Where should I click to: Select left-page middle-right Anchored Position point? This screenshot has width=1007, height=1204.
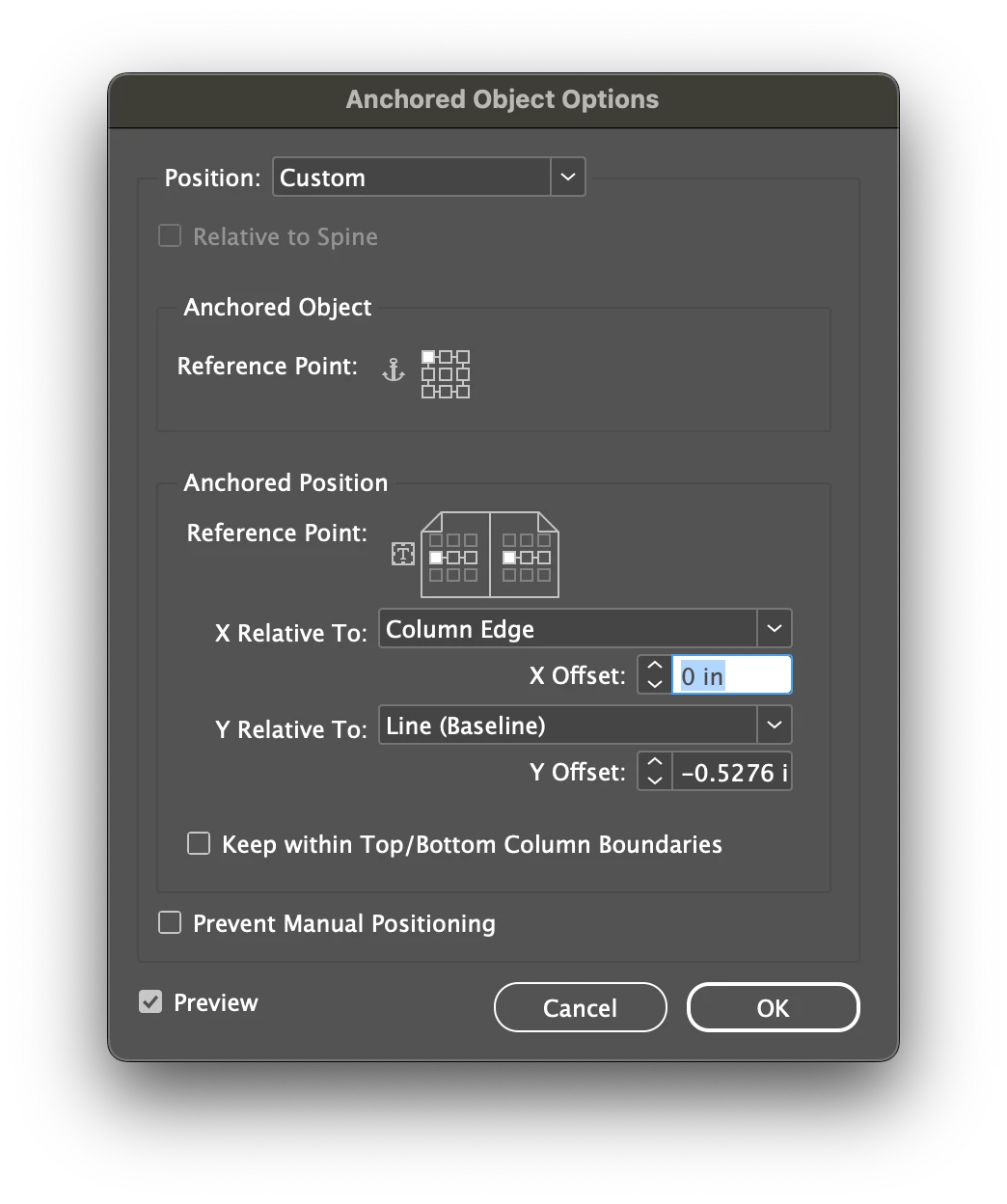coord(471,558)
